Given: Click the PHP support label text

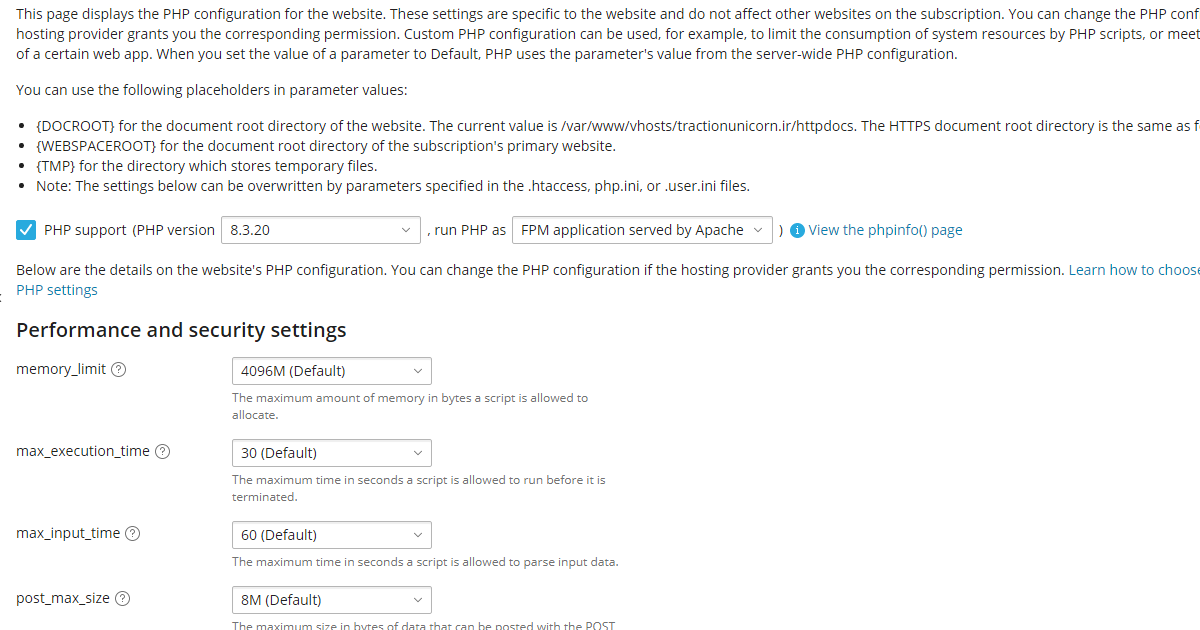Looking at the screenshot, I should (x=85, y=230).
